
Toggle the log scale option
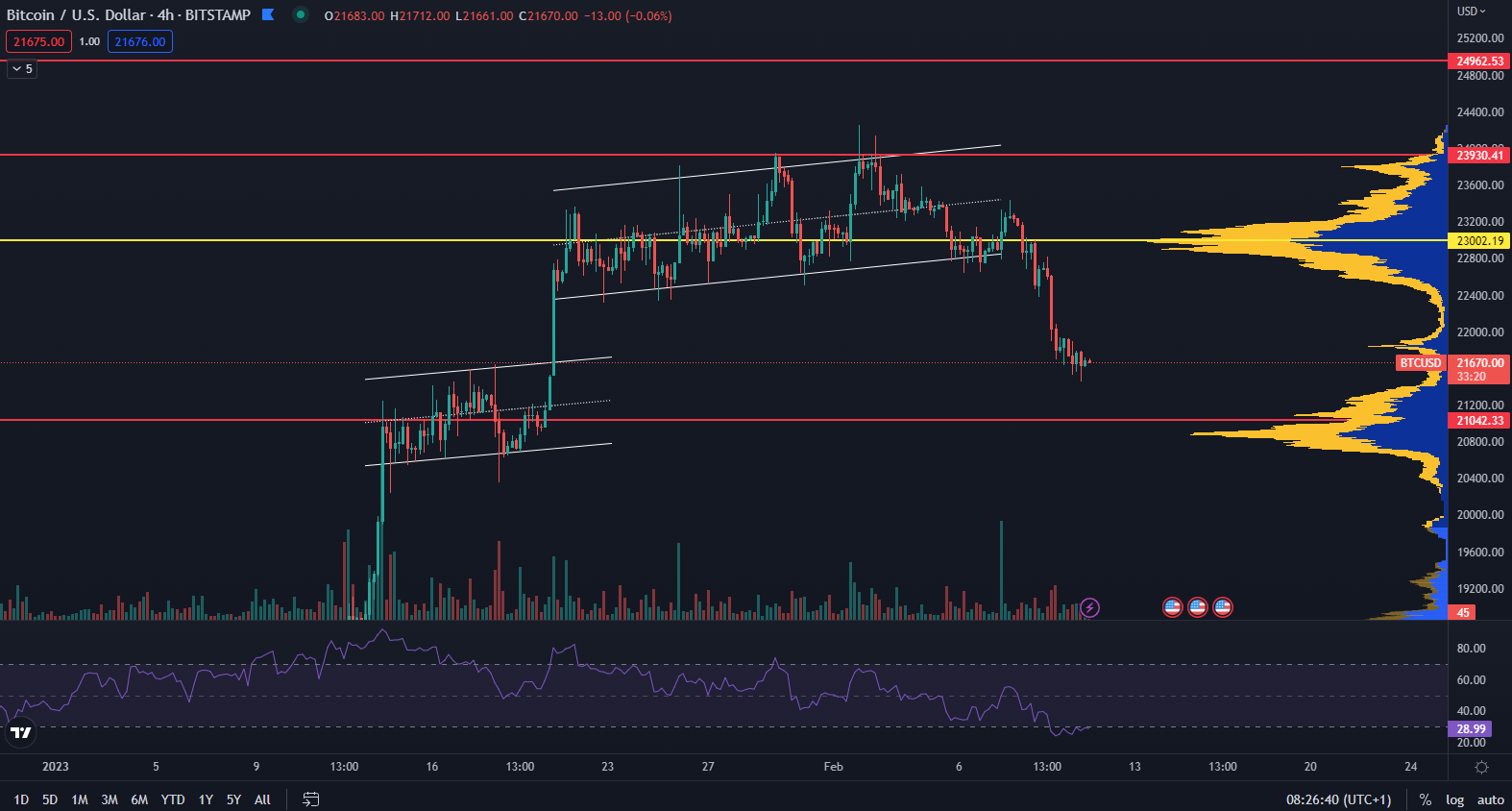[x=1454, y=799]
